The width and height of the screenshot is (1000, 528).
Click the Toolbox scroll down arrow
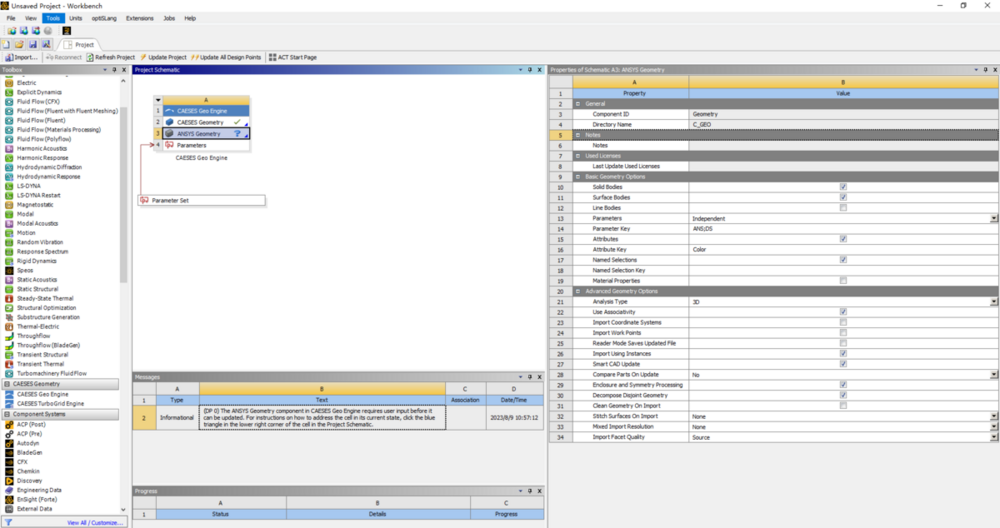(x=123, y=510)
